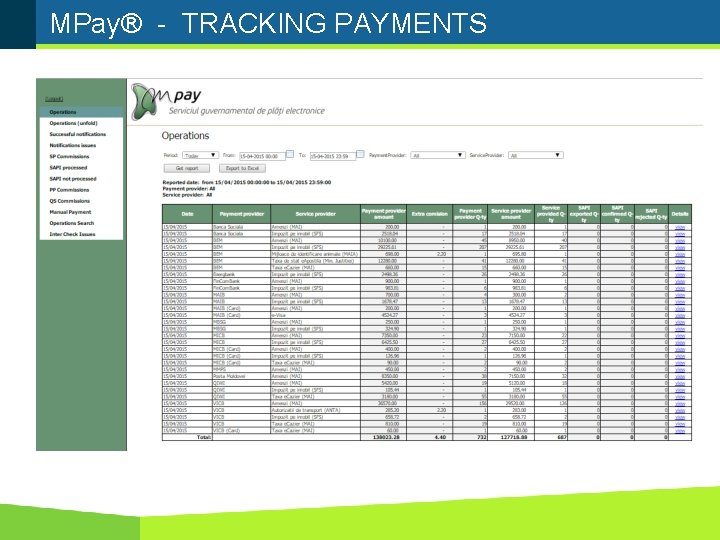Click the 'Reported date' summary line

(247, 182)
